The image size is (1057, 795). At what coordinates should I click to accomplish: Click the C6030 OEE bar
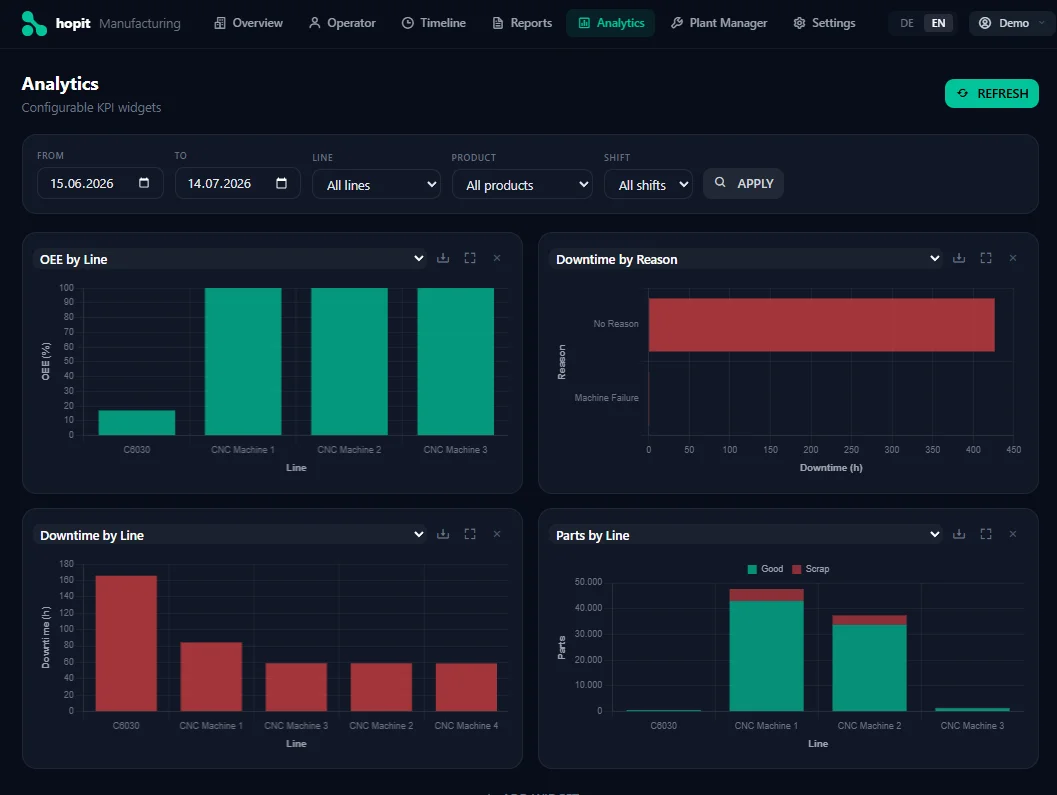(137, 422)
